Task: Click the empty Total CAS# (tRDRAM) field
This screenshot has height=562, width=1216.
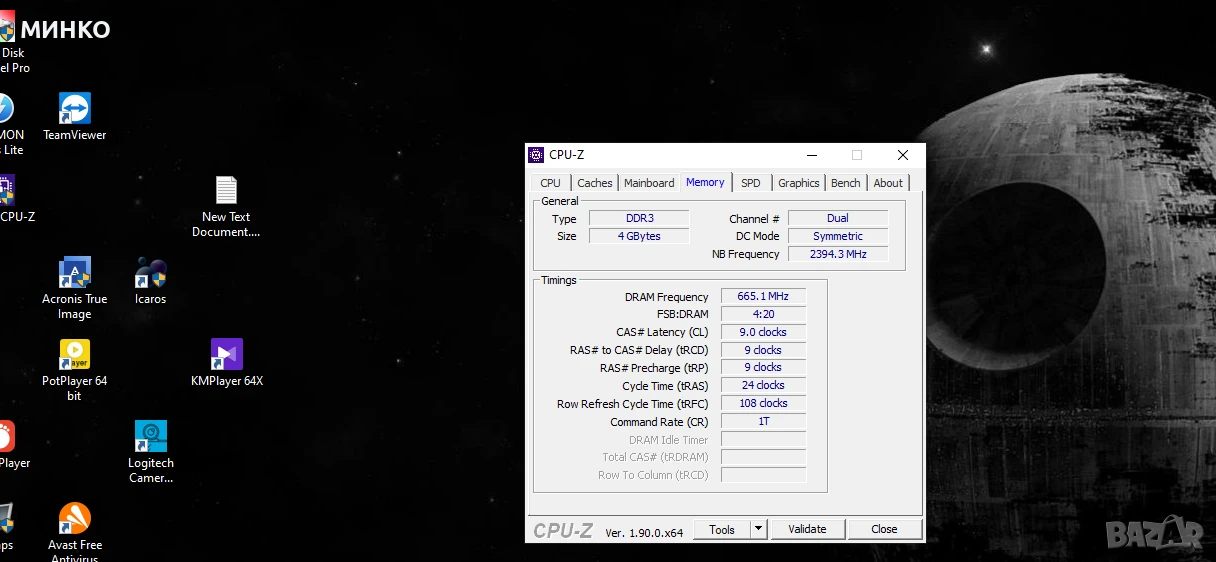Action: click(763, 457)
